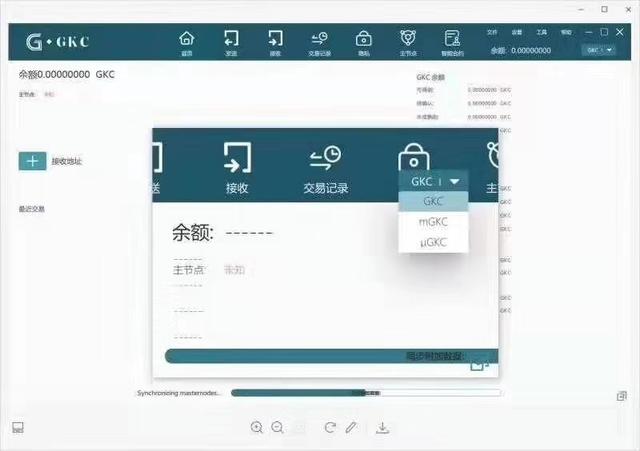Image resolution: width=640 pixels, height=451 pixels.
Task: Rotate the image using the viewer rotate icon
Action: tap(330, 427)
